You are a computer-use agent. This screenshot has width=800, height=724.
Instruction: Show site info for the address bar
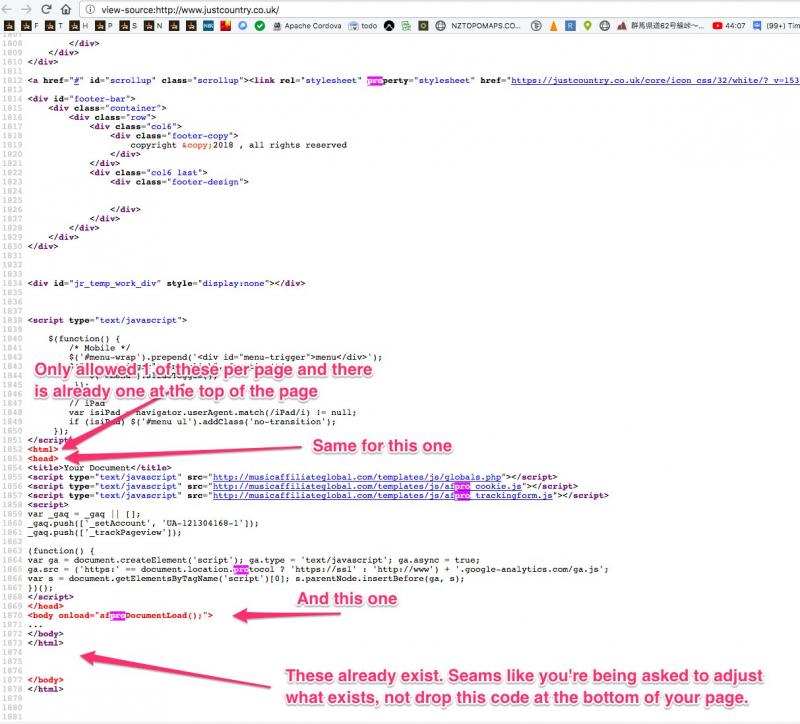click(x=90, y=10)
